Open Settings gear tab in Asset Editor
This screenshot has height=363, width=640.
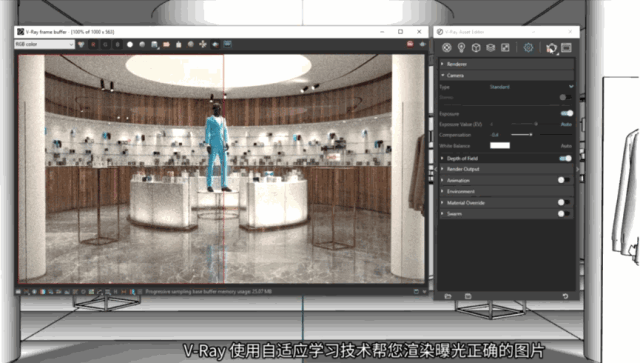coord(528,48)
